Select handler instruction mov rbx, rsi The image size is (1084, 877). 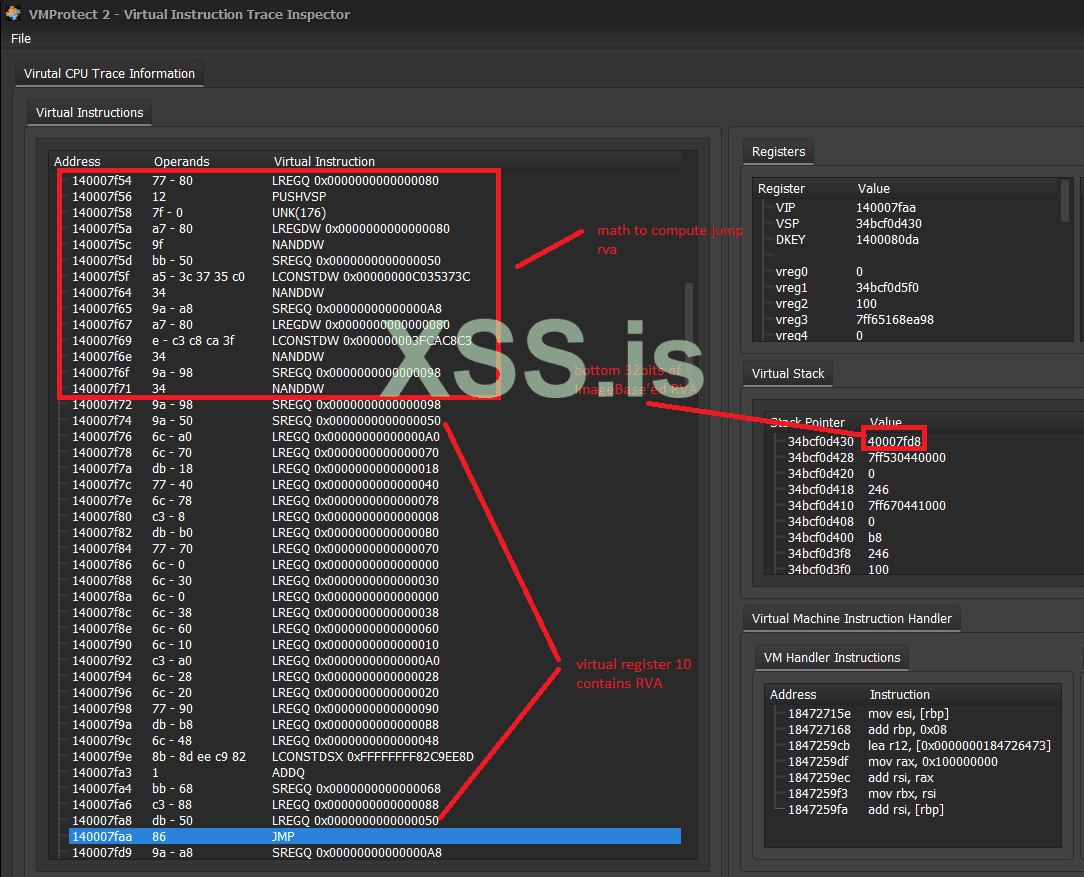coord(923,793)
